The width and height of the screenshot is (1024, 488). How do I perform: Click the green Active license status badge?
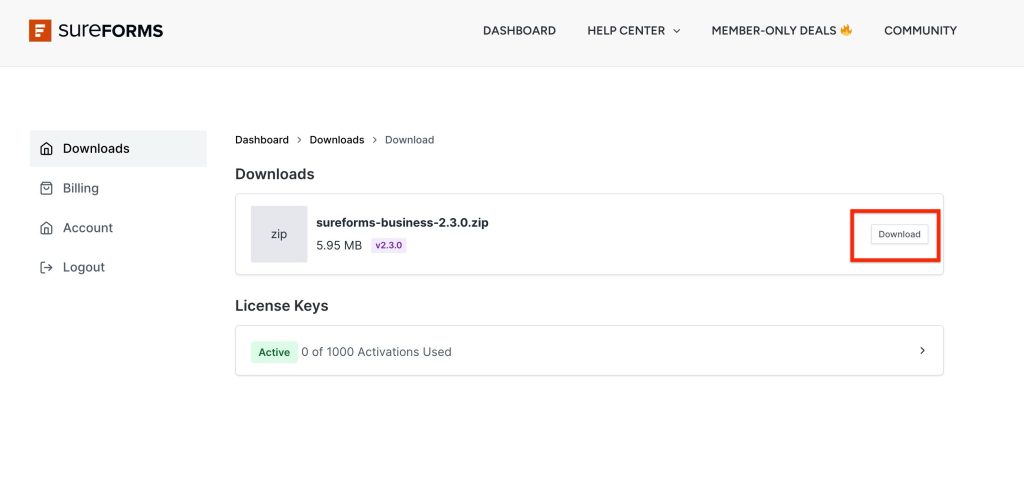pyautogui.click(x=274, y=352)
